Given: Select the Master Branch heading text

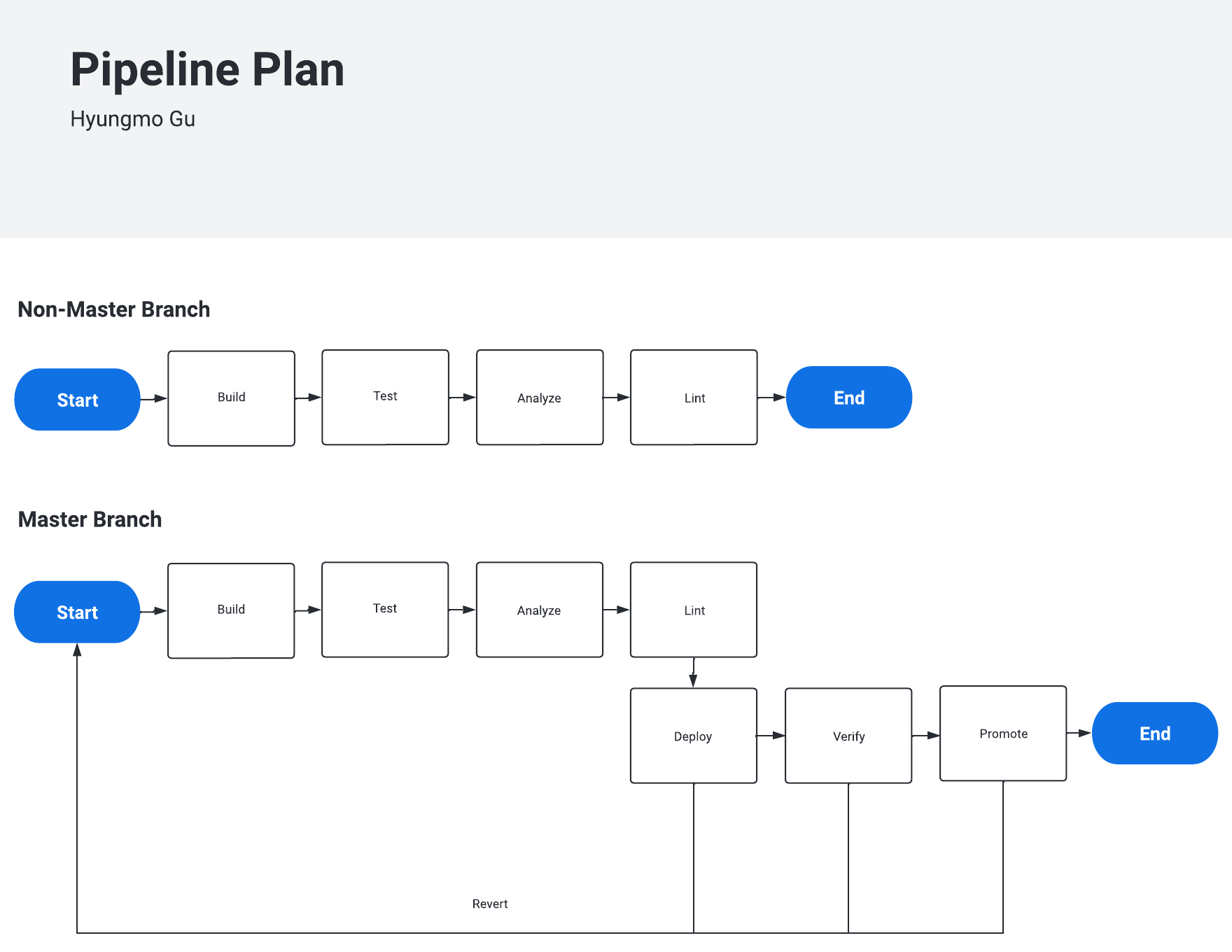Looking at the screenshot, I should [90, 519].
